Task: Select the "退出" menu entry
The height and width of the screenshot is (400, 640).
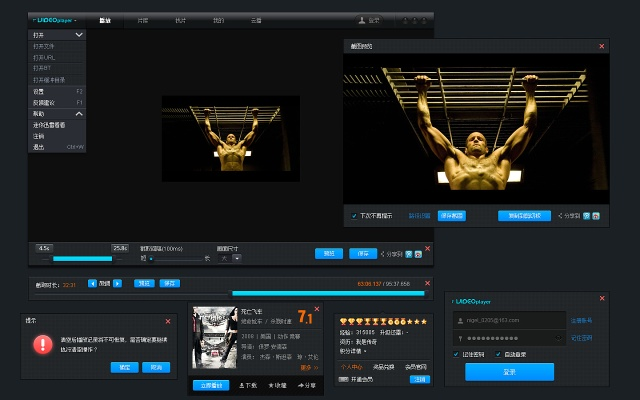Action: 38,146
